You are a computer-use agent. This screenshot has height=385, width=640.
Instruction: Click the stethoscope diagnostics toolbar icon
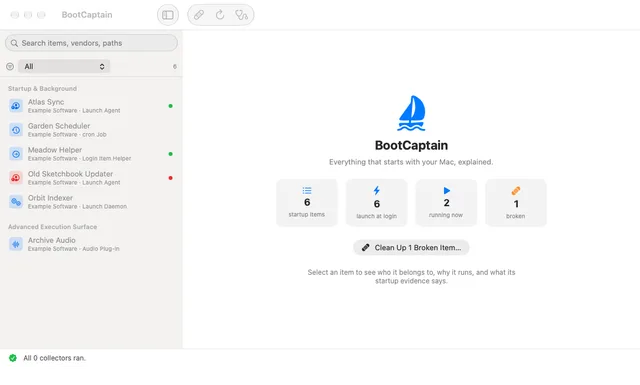(241, 15)
